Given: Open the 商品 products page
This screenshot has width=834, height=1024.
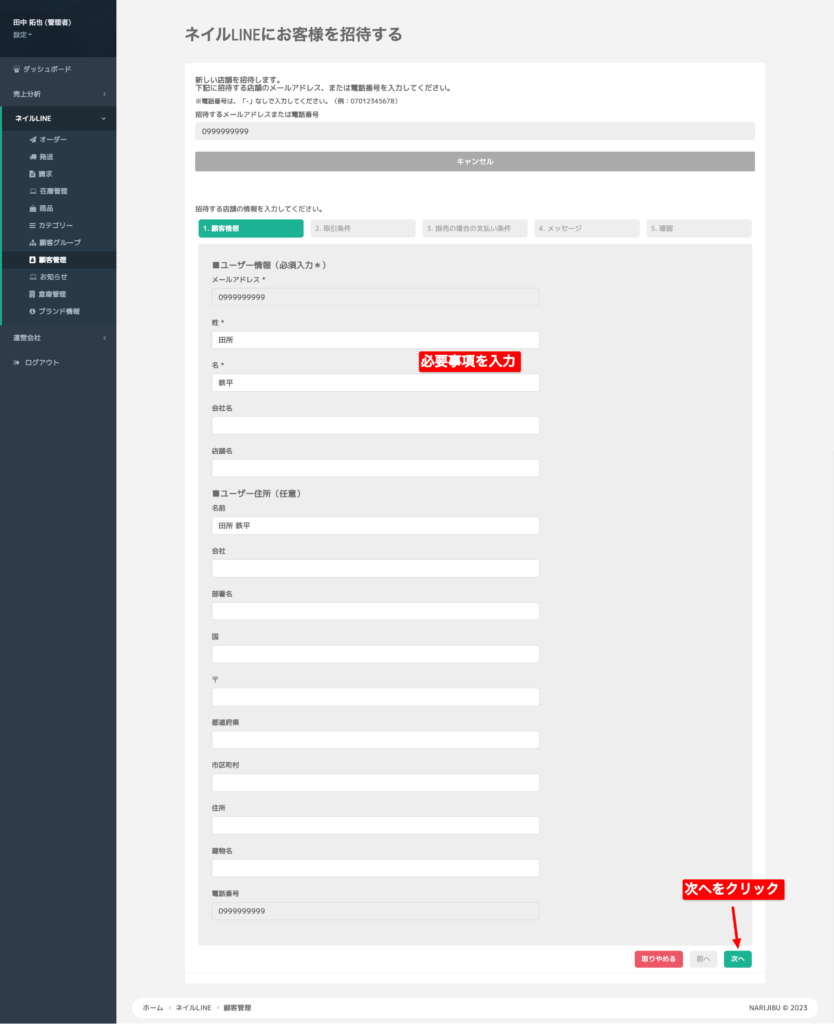Looking at the screenshot, I should click(47, 208).
